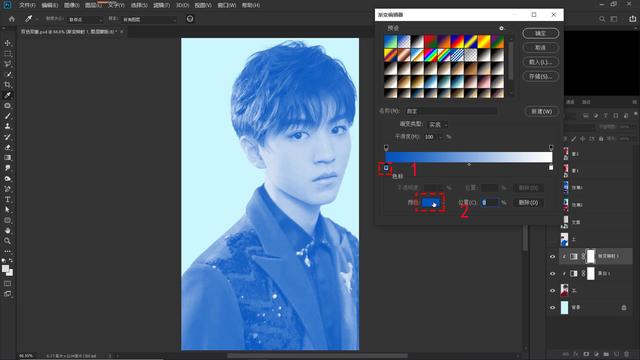Click Load (L) button in gradient editor
640x360 pixels.
coord(540,62)
